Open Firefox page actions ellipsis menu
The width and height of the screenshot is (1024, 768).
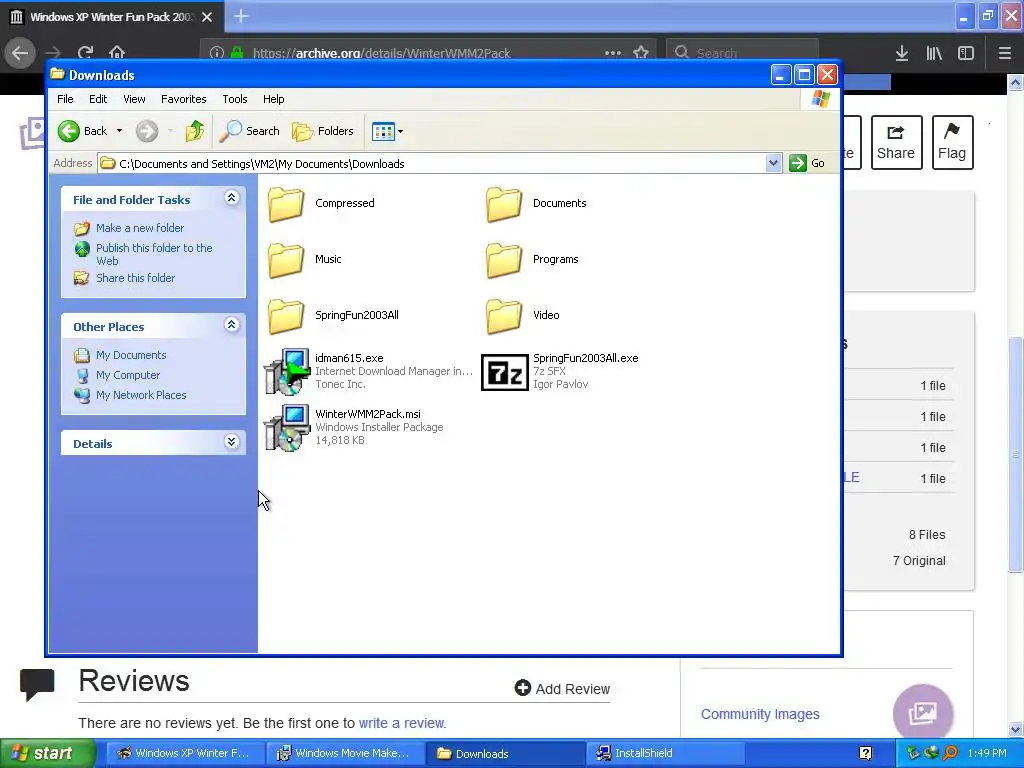click(613, 53)
